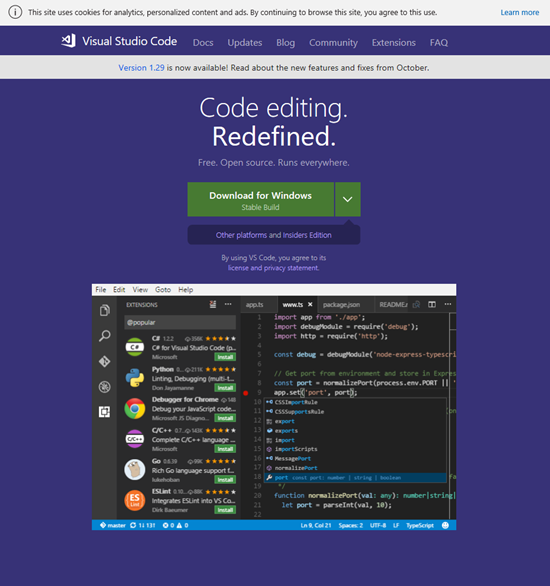Open the license link
The height and width of the screenshot is (586, 550).
click(x=238, y=268)
